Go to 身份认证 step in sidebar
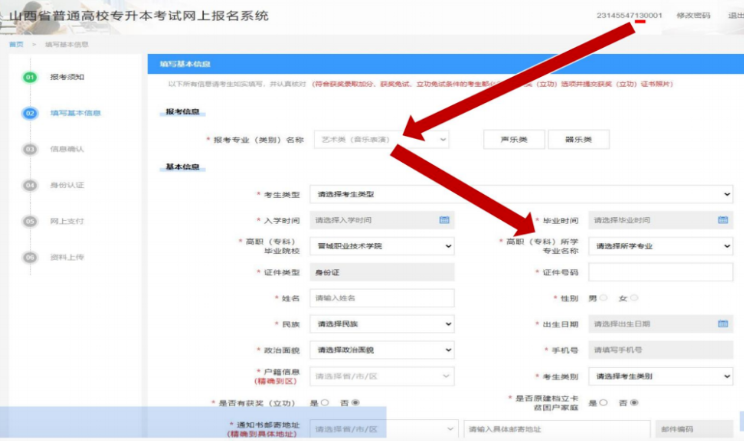Image resolution: width=744 pixels, height=441 pixels. (67, 185)
